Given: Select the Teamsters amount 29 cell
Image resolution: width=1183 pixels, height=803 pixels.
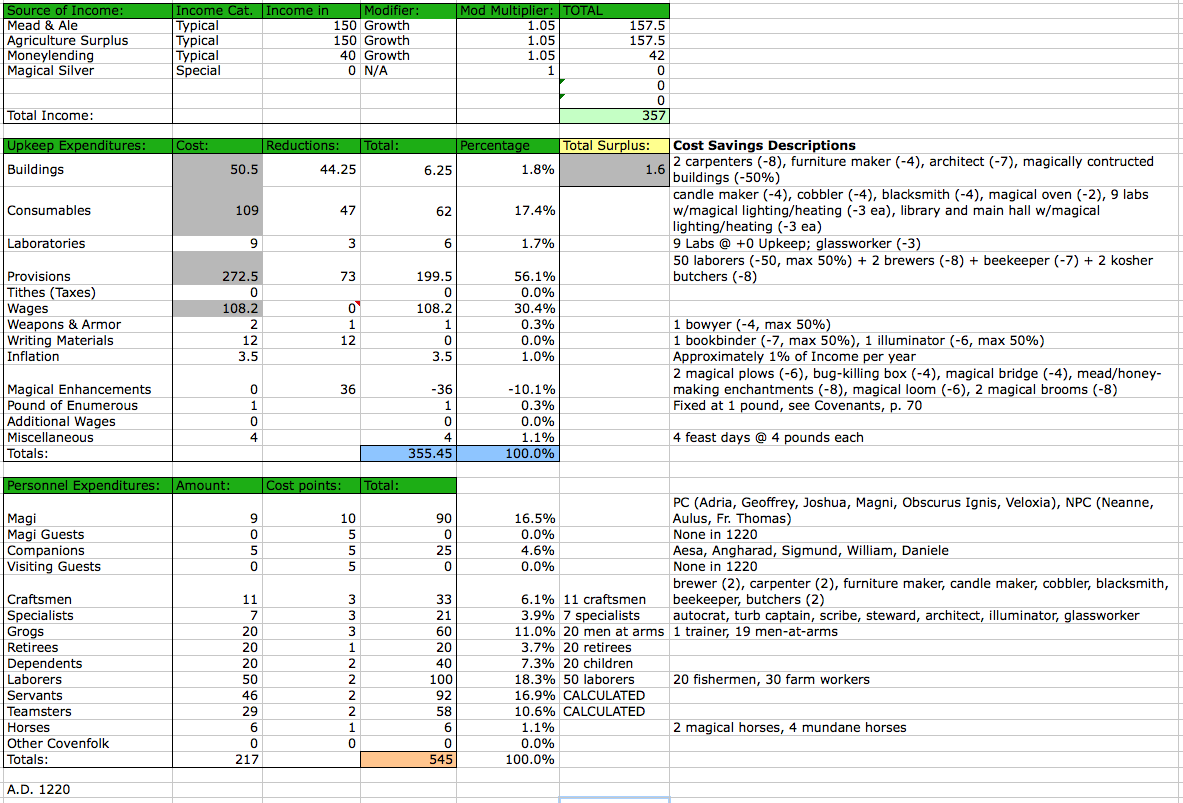Looking at the screenshot, I should coord(218,712).
